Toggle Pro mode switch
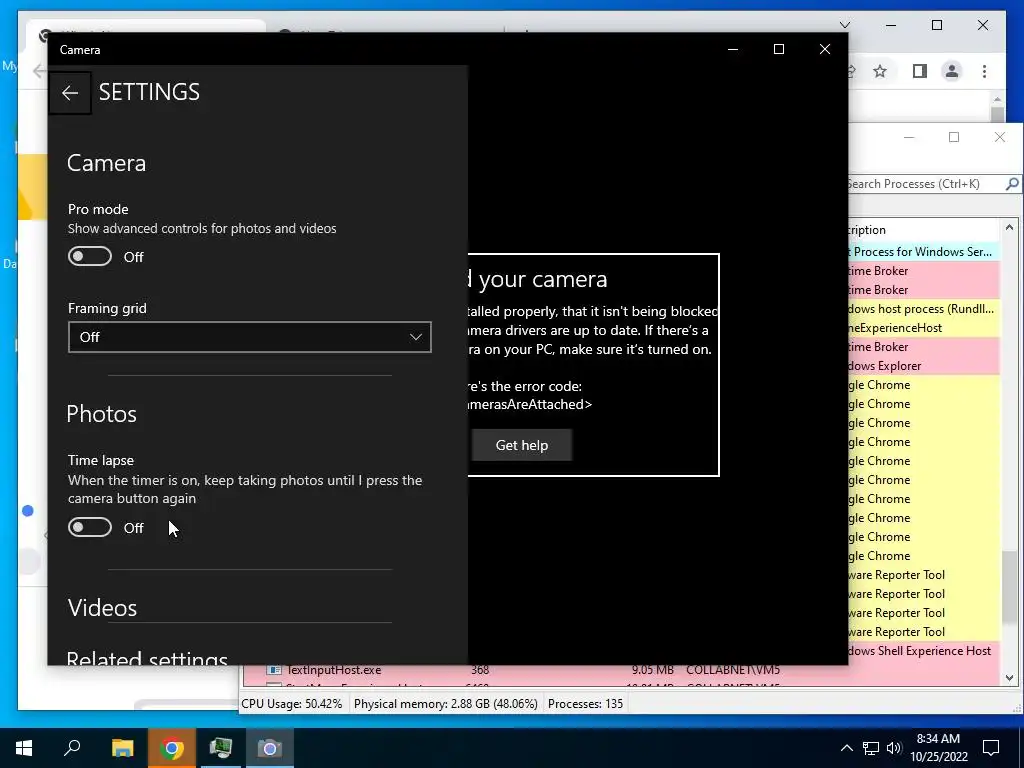Image resolution: width=1024 pixels, height=768 pixels. 90,257
